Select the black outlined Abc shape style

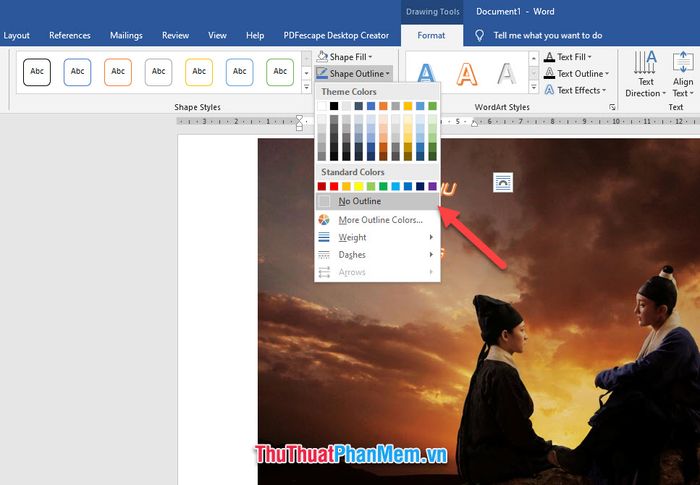pyautogui.click(x=37, y=71)
